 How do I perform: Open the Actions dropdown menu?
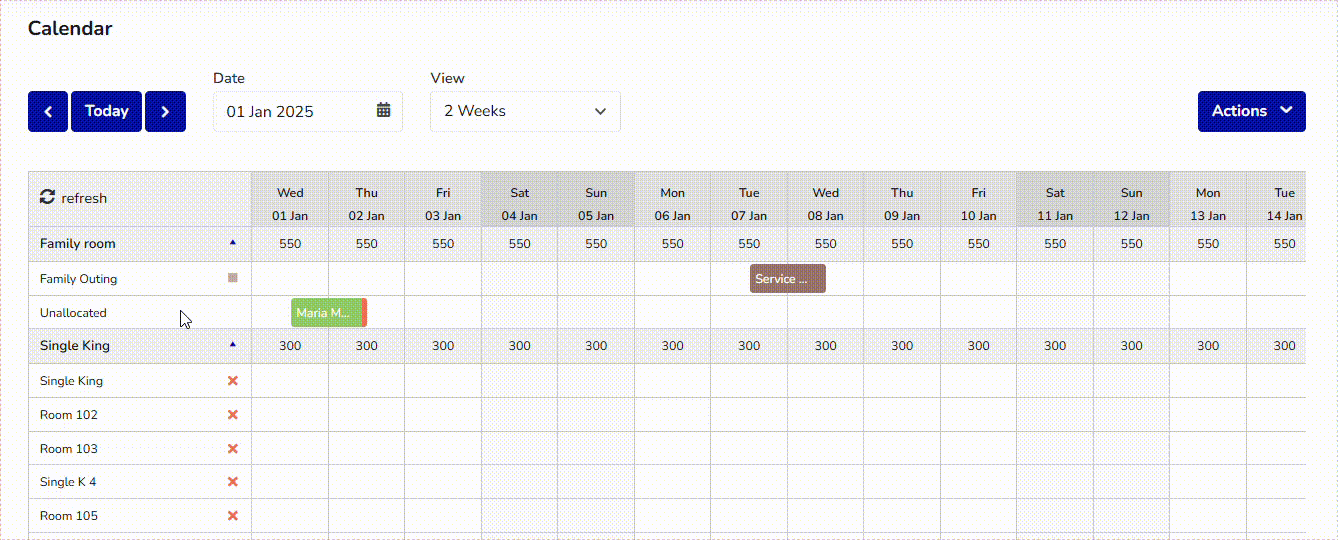click(x=1251, y=111)
